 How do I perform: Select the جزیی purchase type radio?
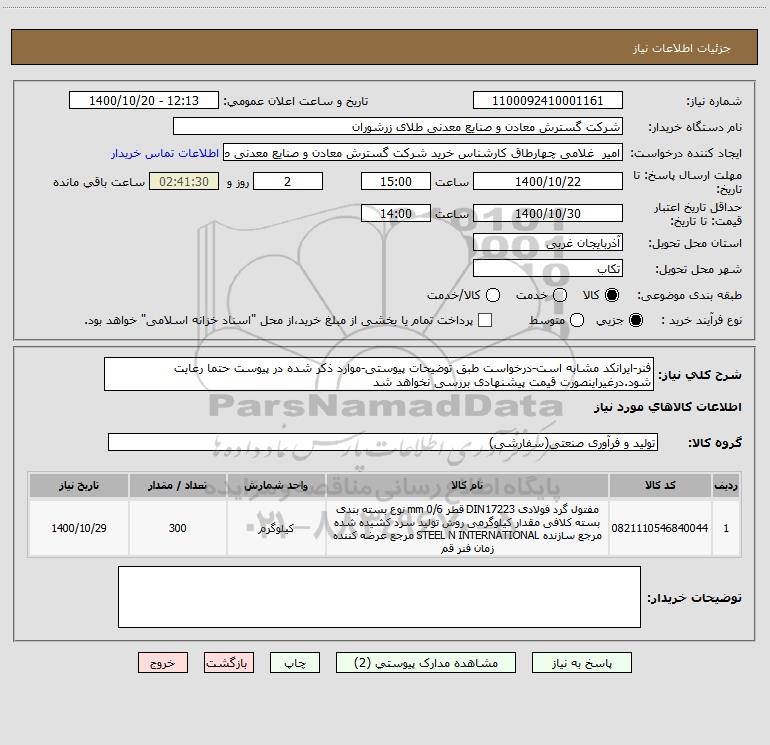pyautogui.click(x=636, y=320)
